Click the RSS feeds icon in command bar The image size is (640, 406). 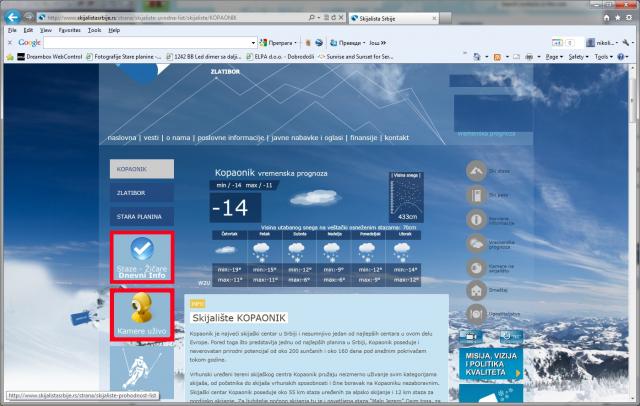point(497,57)
